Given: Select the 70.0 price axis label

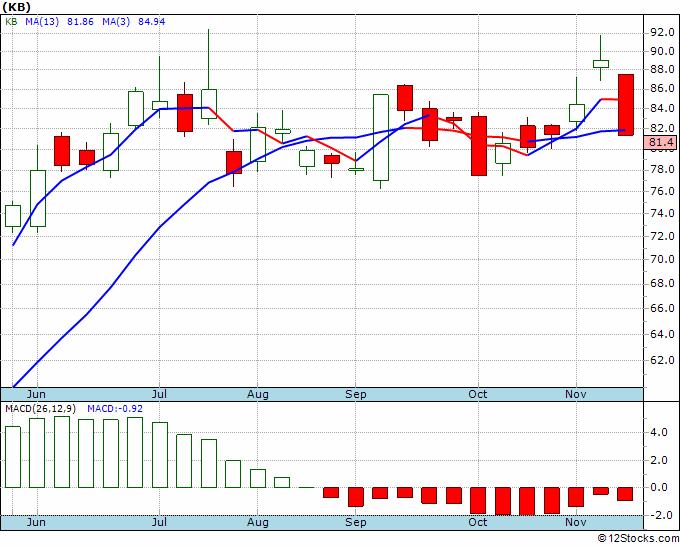Looking at the screenshot, I should [x=661, y=259].
